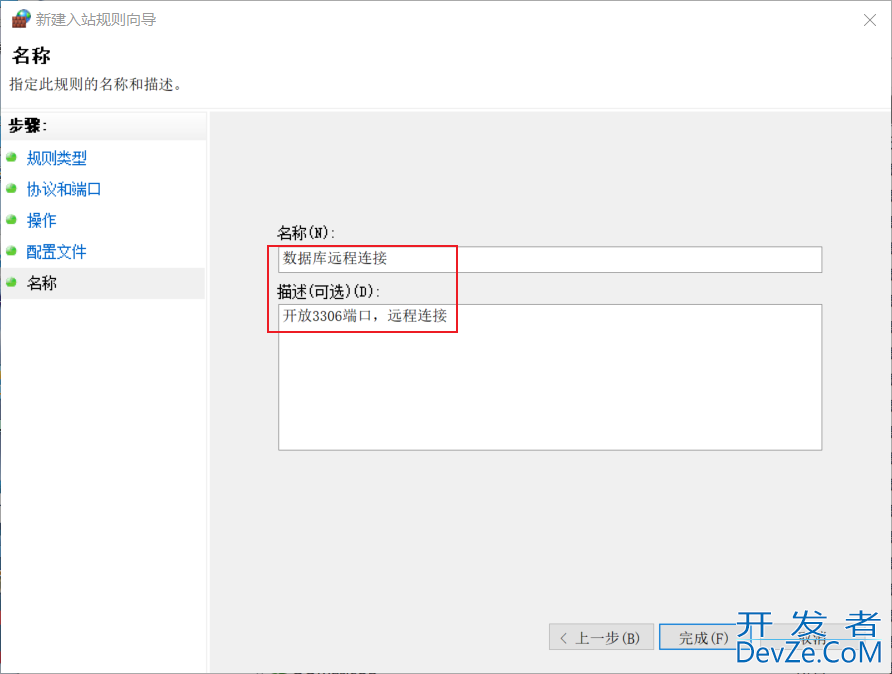Click the firewall wizard title bar icon
Viewport: 892px width, 674px height.
click(x=21, y=19)
